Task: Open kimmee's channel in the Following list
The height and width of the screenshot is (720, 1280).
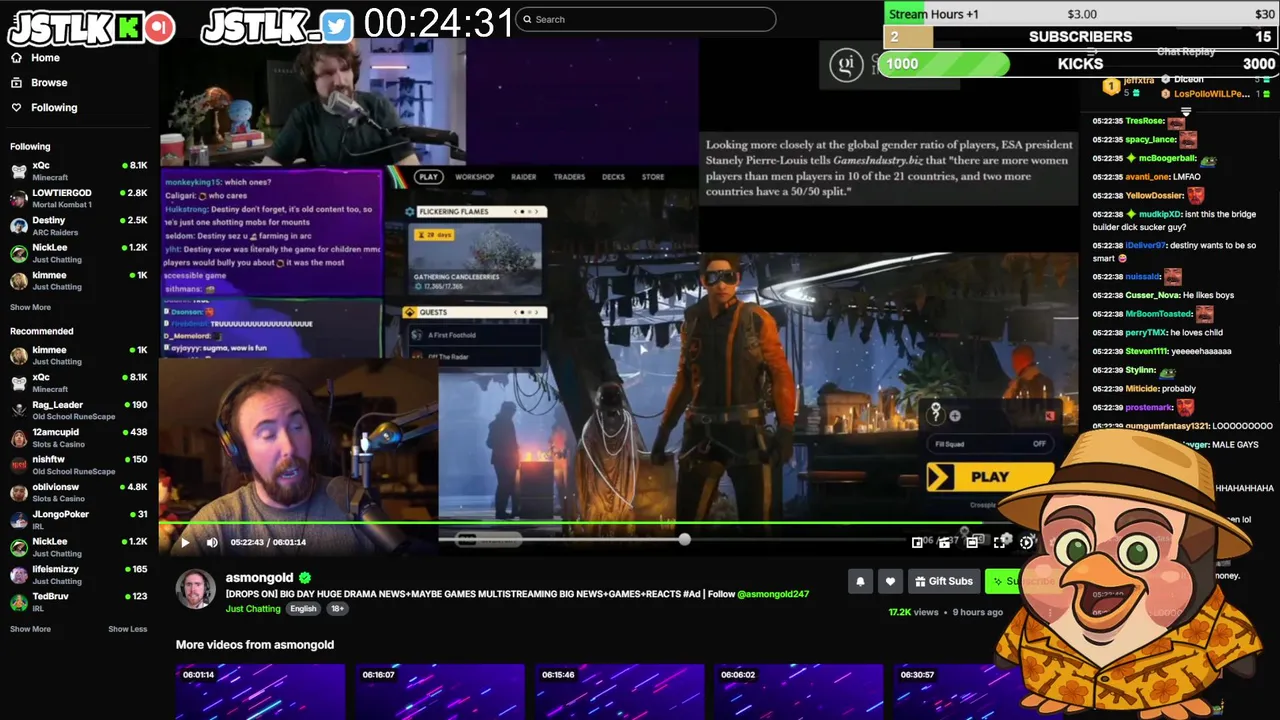Action: pyautogui.click(x=79, y=281)
